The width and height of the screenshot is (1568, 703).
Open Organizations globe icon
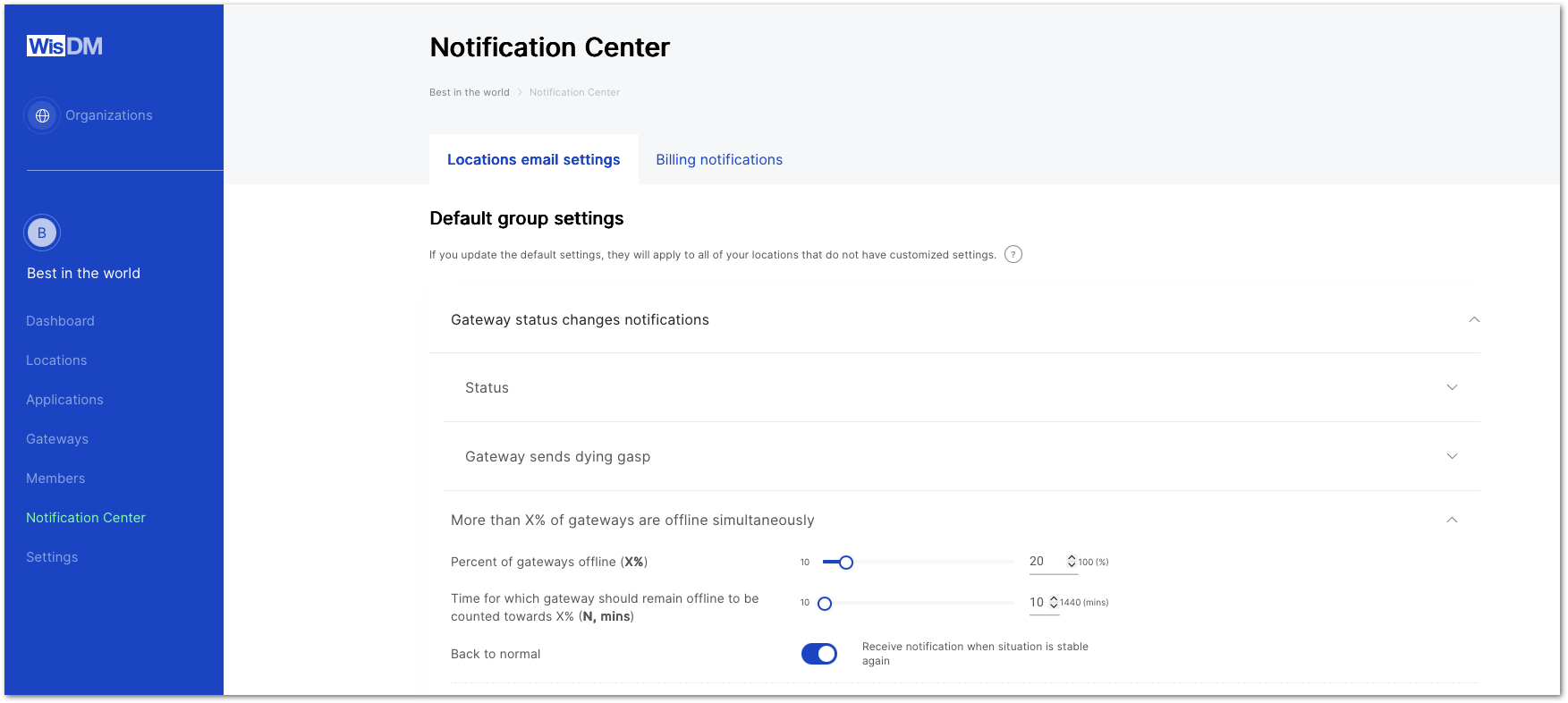click(x=42, y=115)
